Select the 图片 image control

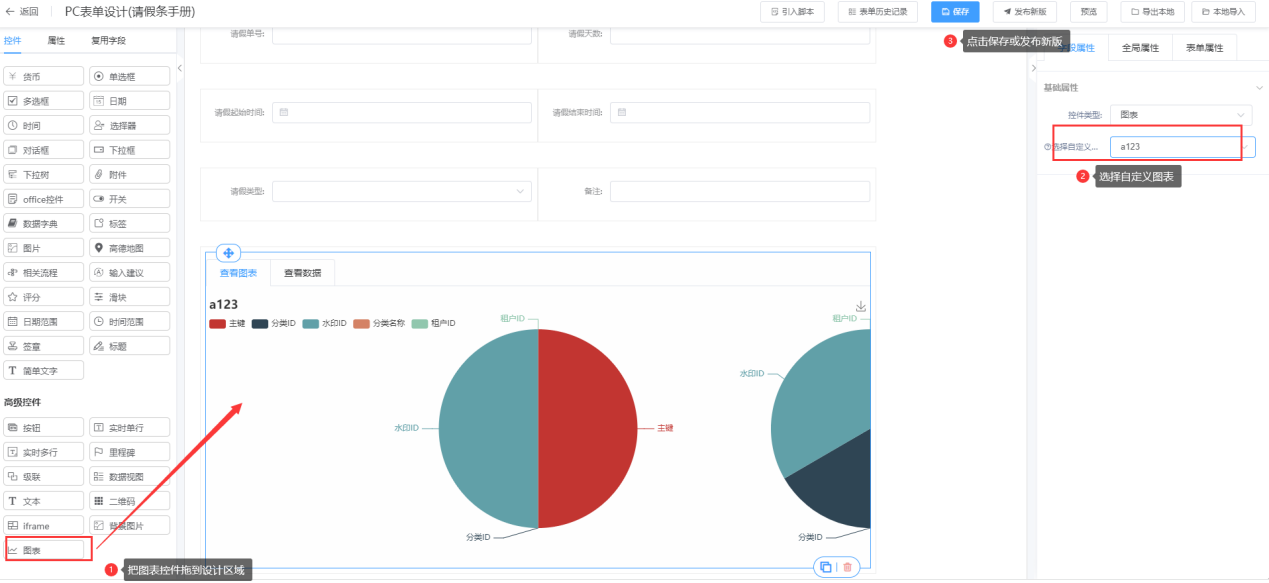[x=43, y=247]
